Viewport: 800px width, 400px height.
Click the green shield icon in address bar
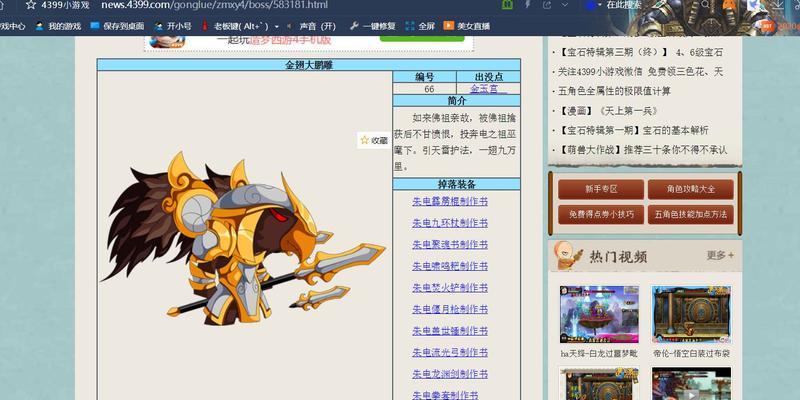point(507,5)
